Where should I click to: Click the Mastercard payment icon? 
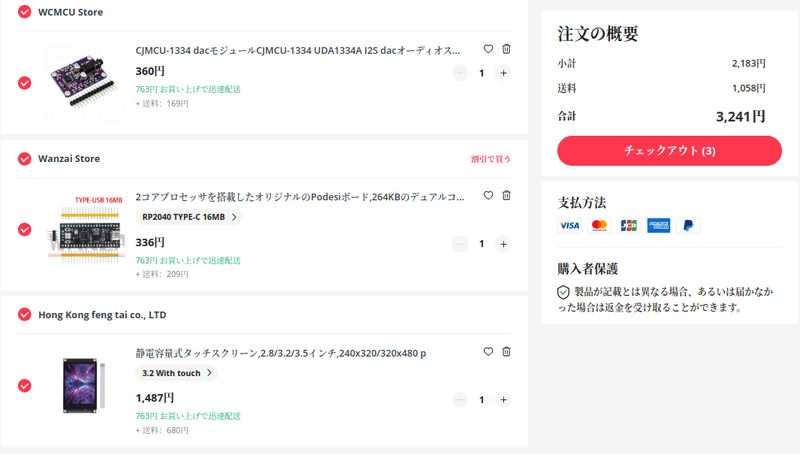click(x=599, y=225)
